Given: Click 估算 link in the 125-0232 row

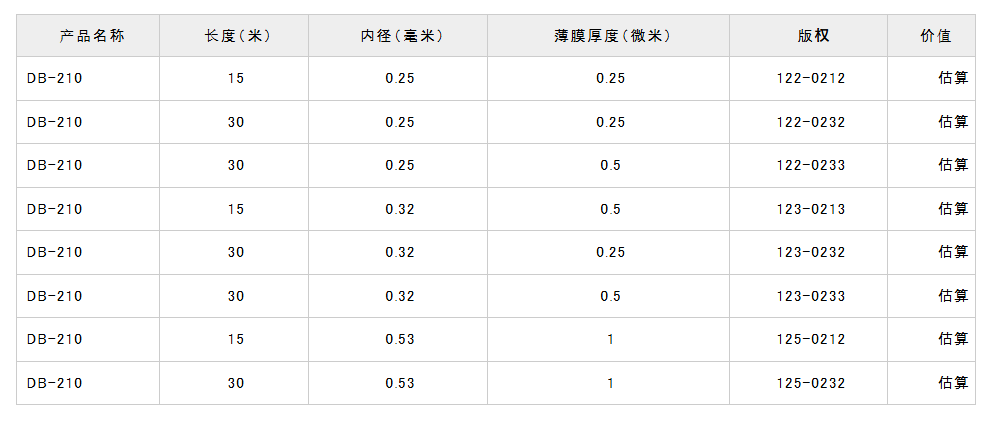Looking at the screenshot, I should point(953,383).
